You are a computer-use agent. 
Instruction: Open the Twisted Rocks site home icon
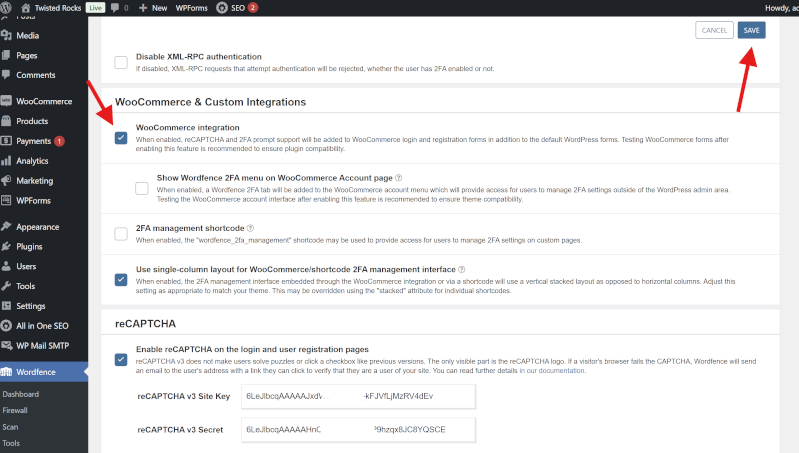coord(25,8)
